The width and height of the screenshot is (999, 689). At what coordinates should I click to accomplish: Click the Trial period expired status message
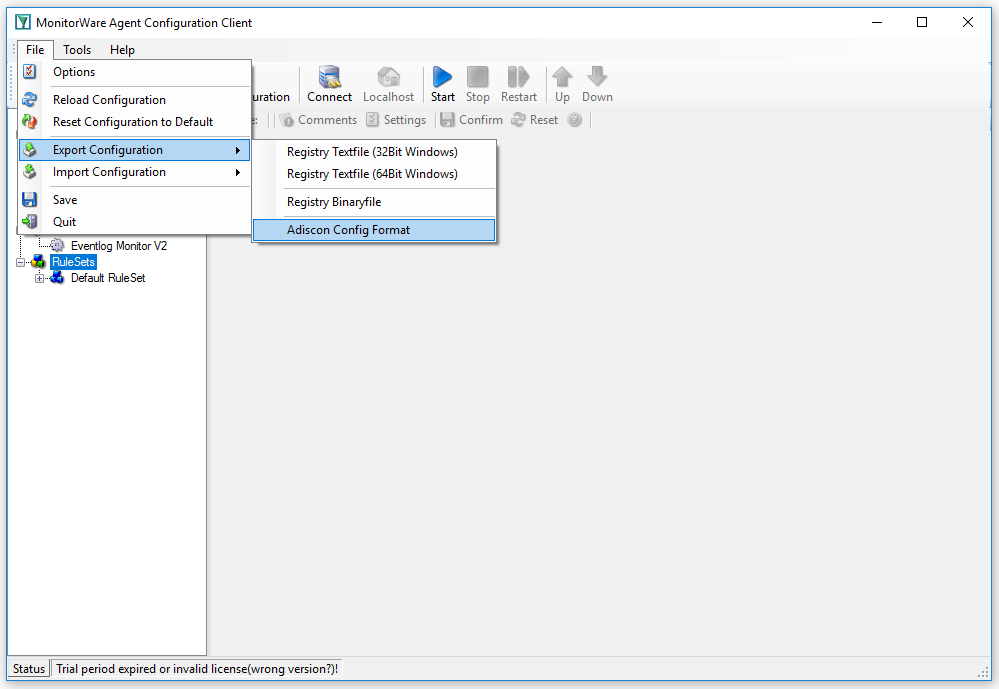197,669
